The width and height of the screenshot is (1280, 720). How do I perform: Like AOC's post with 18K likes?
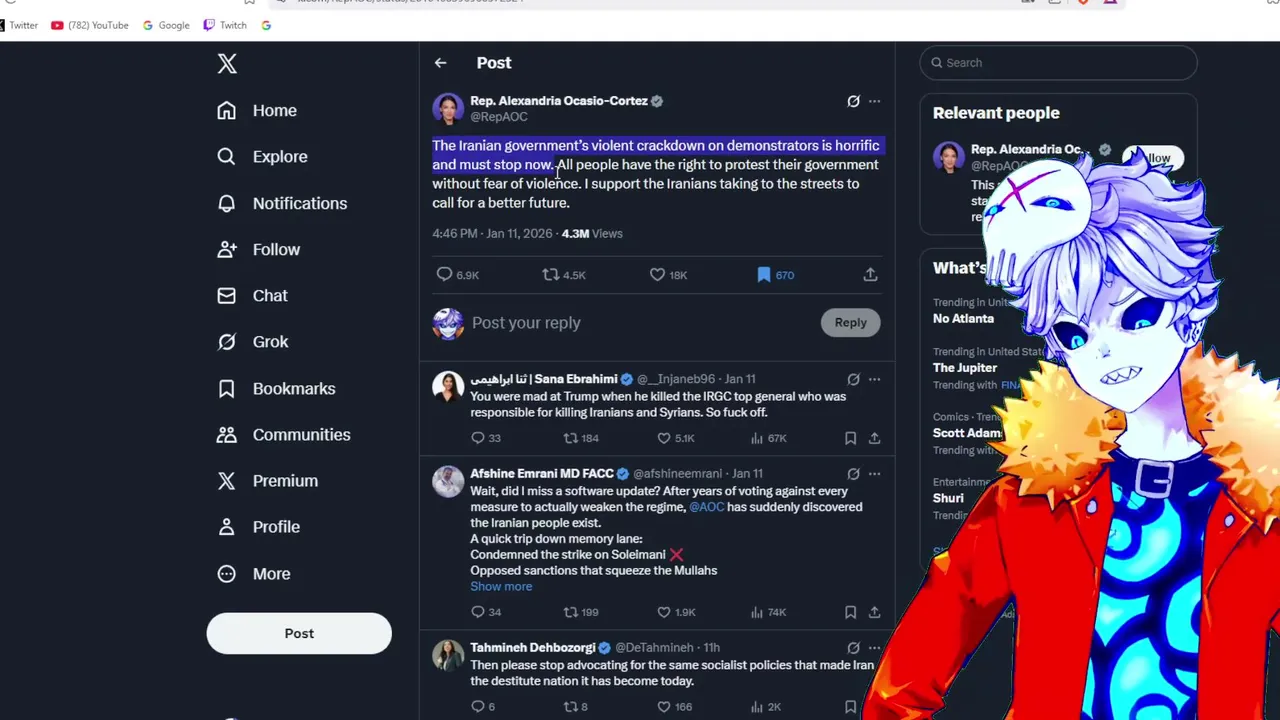click(657, 274)
